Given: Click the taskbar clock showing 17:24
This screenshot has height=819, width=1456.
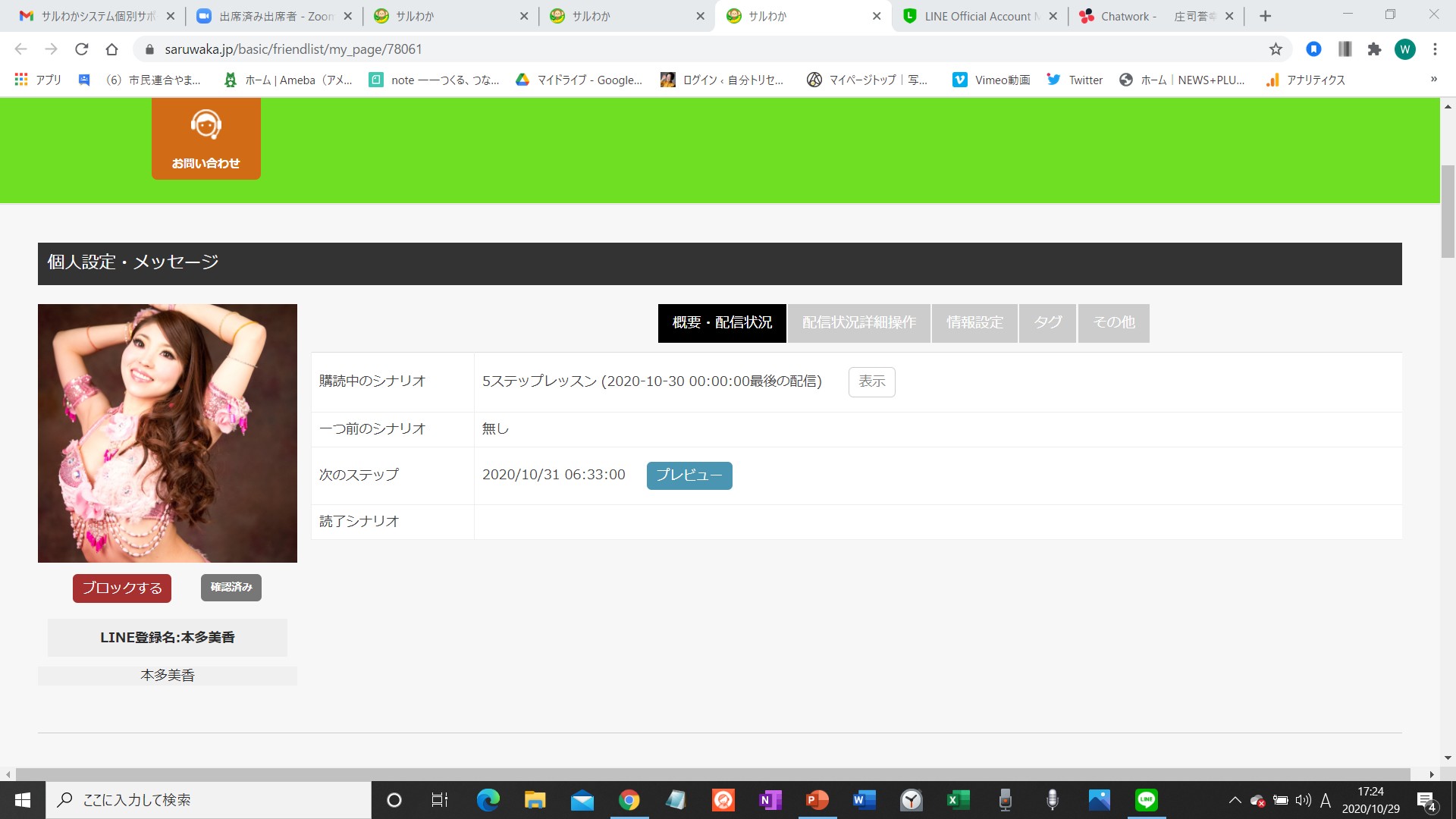Looking at the screenshot, I should tap(1370, 800).
